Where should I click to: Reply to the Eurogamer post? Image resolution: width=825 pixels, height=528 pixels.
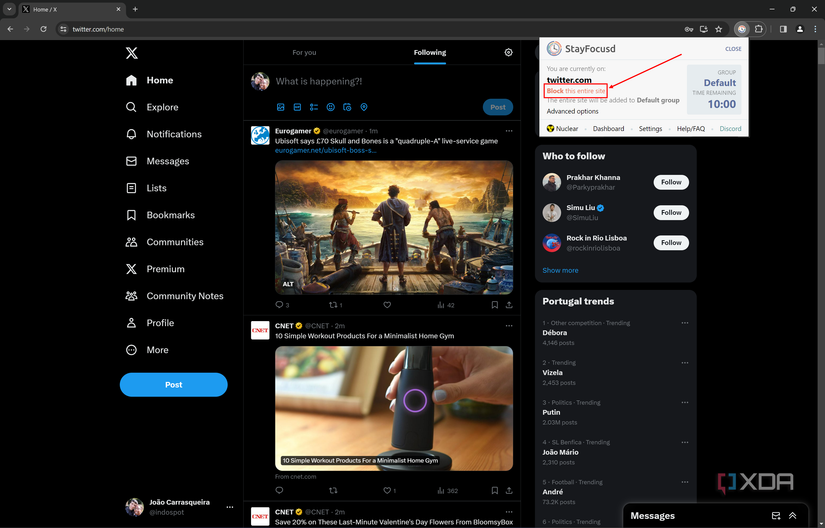point(279,305)
